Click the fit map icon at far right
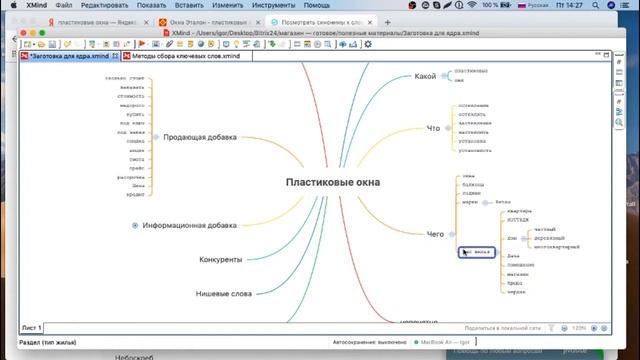640x360 pixels. [604, 328]
